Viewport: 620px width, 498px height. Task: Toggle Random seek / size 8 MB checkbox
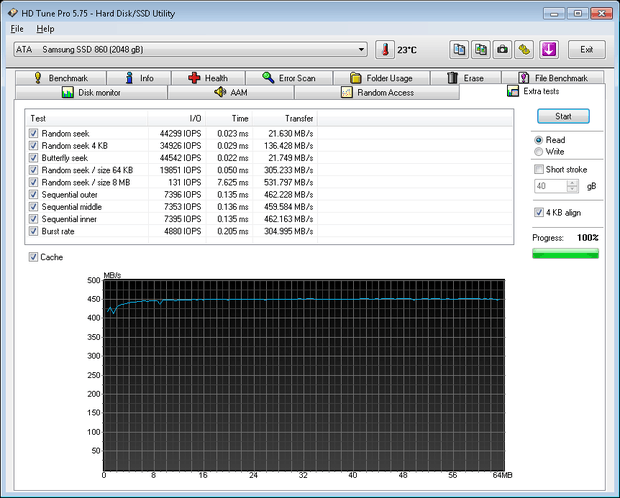pos(33,182)
